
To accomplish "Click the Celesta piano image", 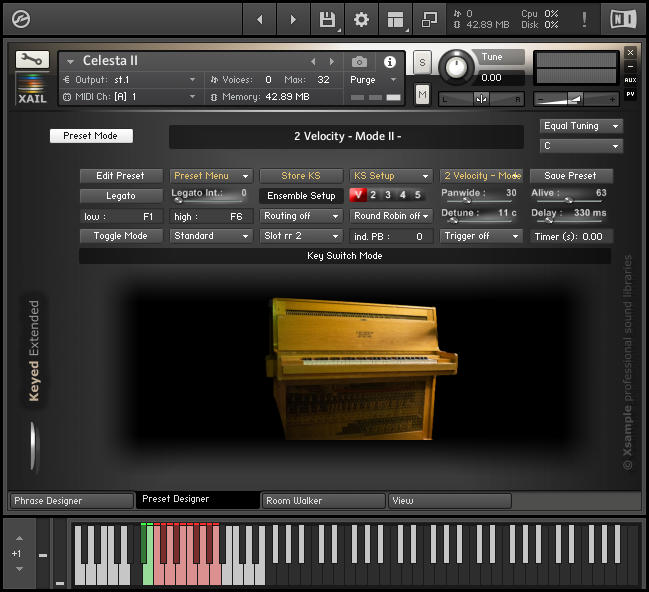I will 360,368.
